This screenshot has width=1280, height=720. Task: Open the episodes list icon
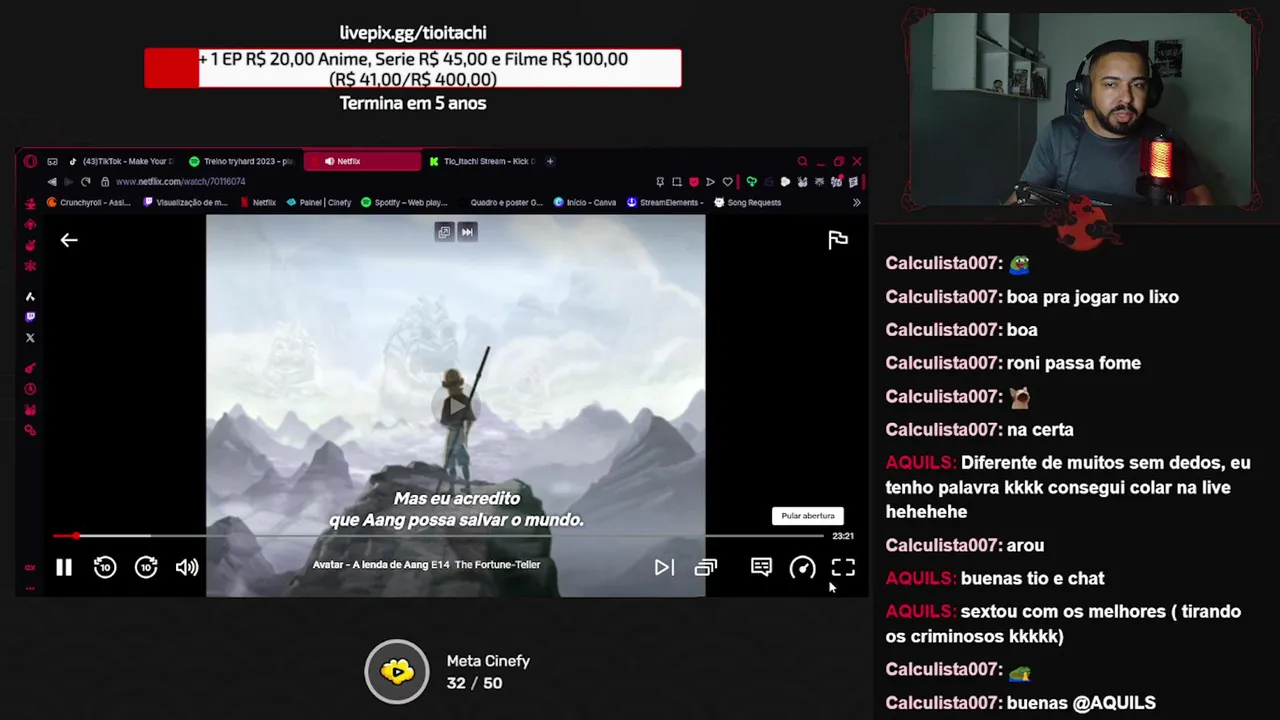(706, 568)
